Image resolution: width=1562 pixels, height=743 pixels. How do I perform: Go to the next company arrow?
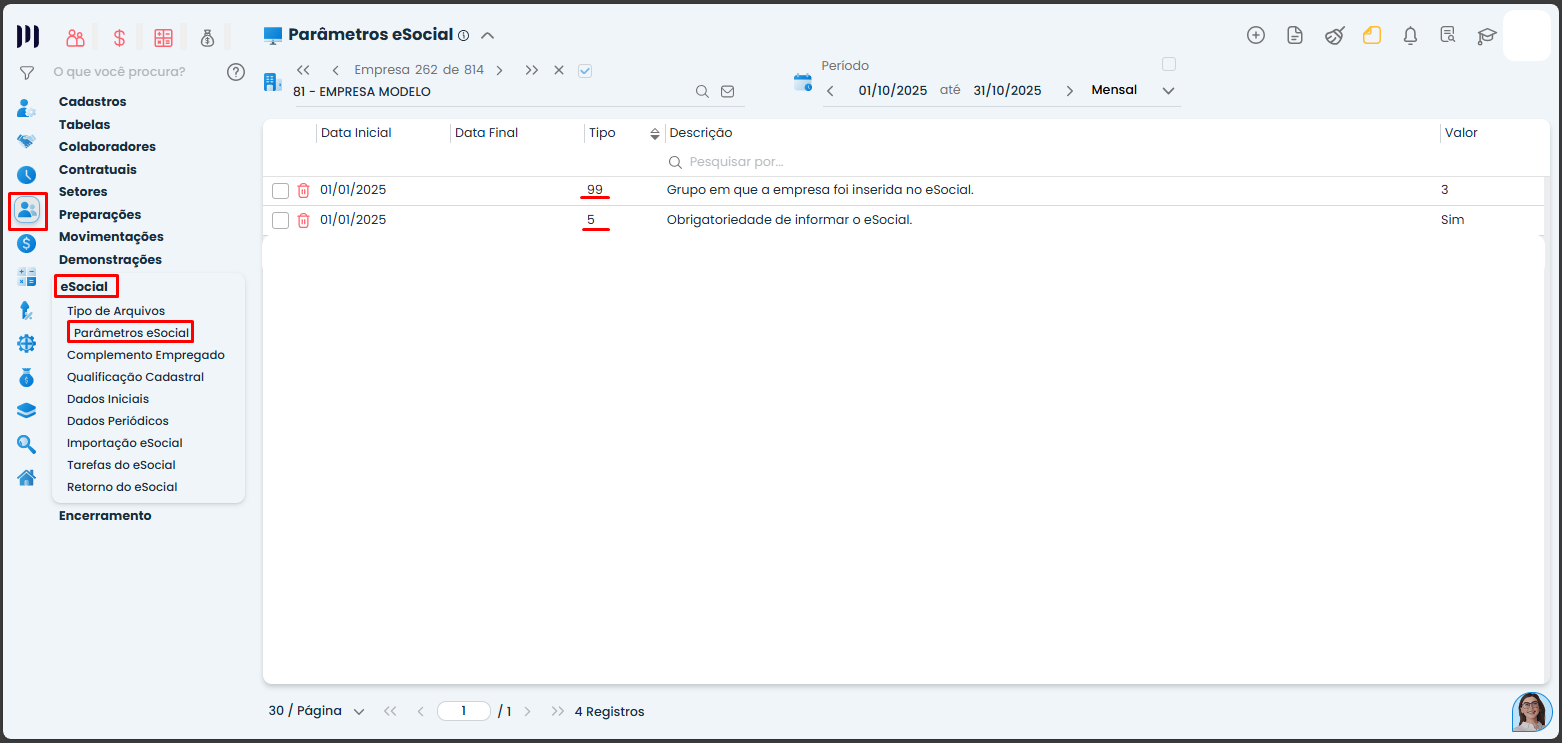[x=499, y=70]
